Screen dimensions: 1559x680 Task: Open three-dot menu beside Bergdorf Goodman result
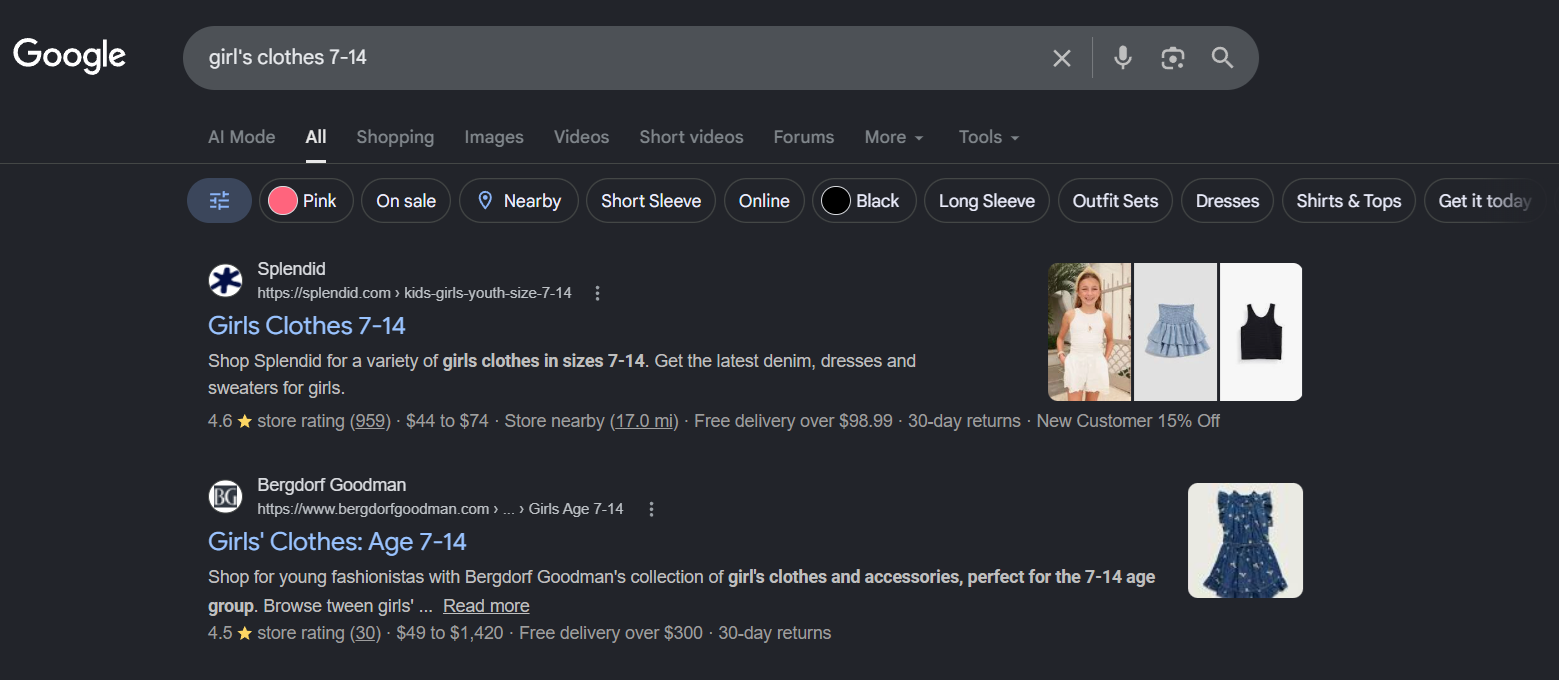pyautogui.click(x=651, y=509)
